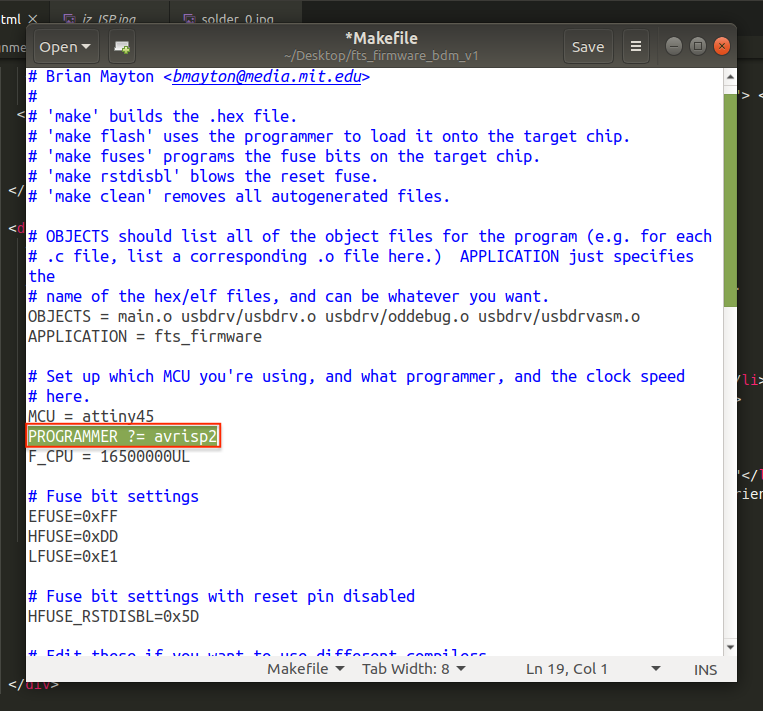
Task: Click the LFUSE=0xE1 line
Action: pyautogui.click(x=73, y=556)
